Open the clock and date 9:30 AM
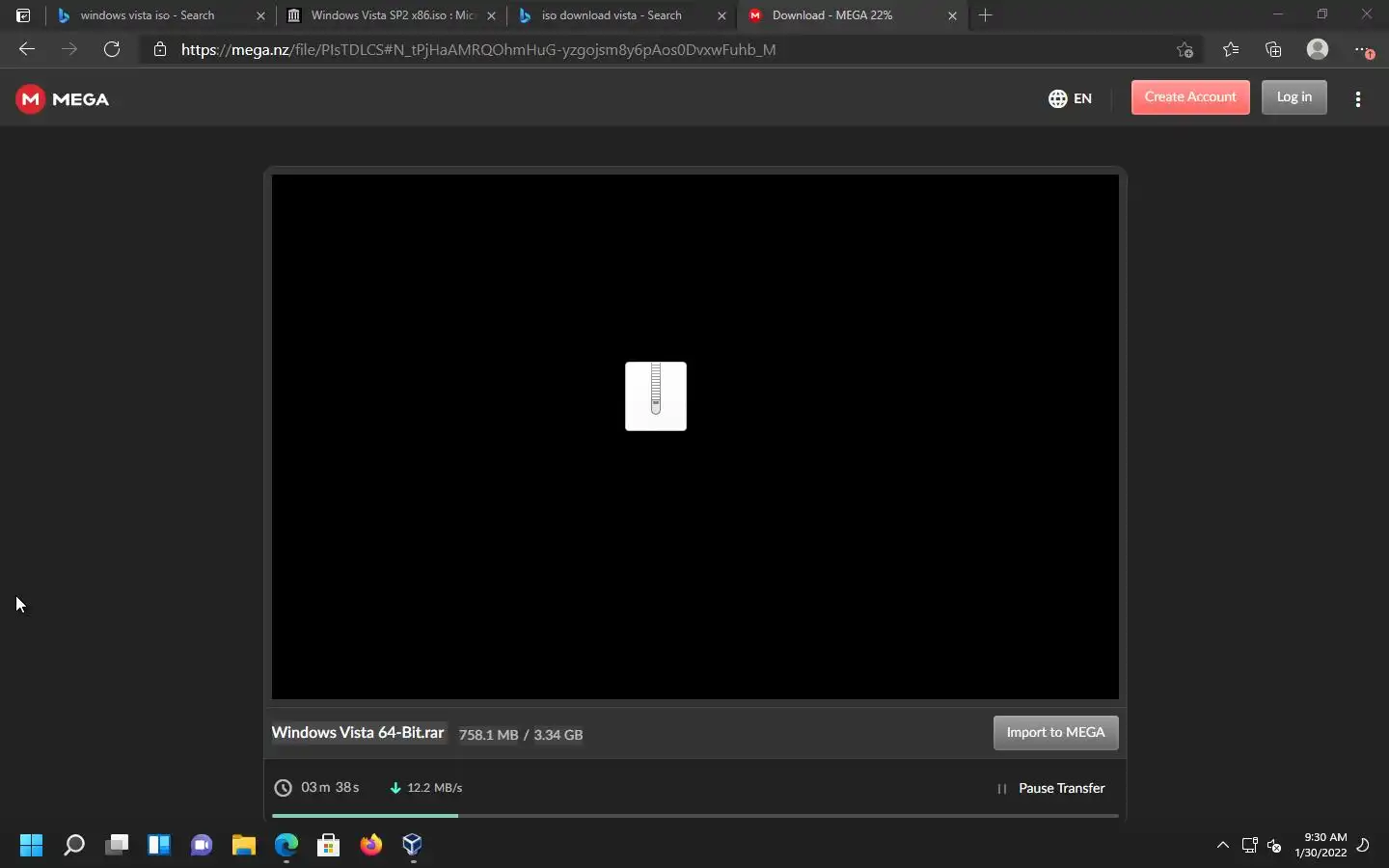1389x868 pixels. pyautogui.click(x=1321, y=846)
